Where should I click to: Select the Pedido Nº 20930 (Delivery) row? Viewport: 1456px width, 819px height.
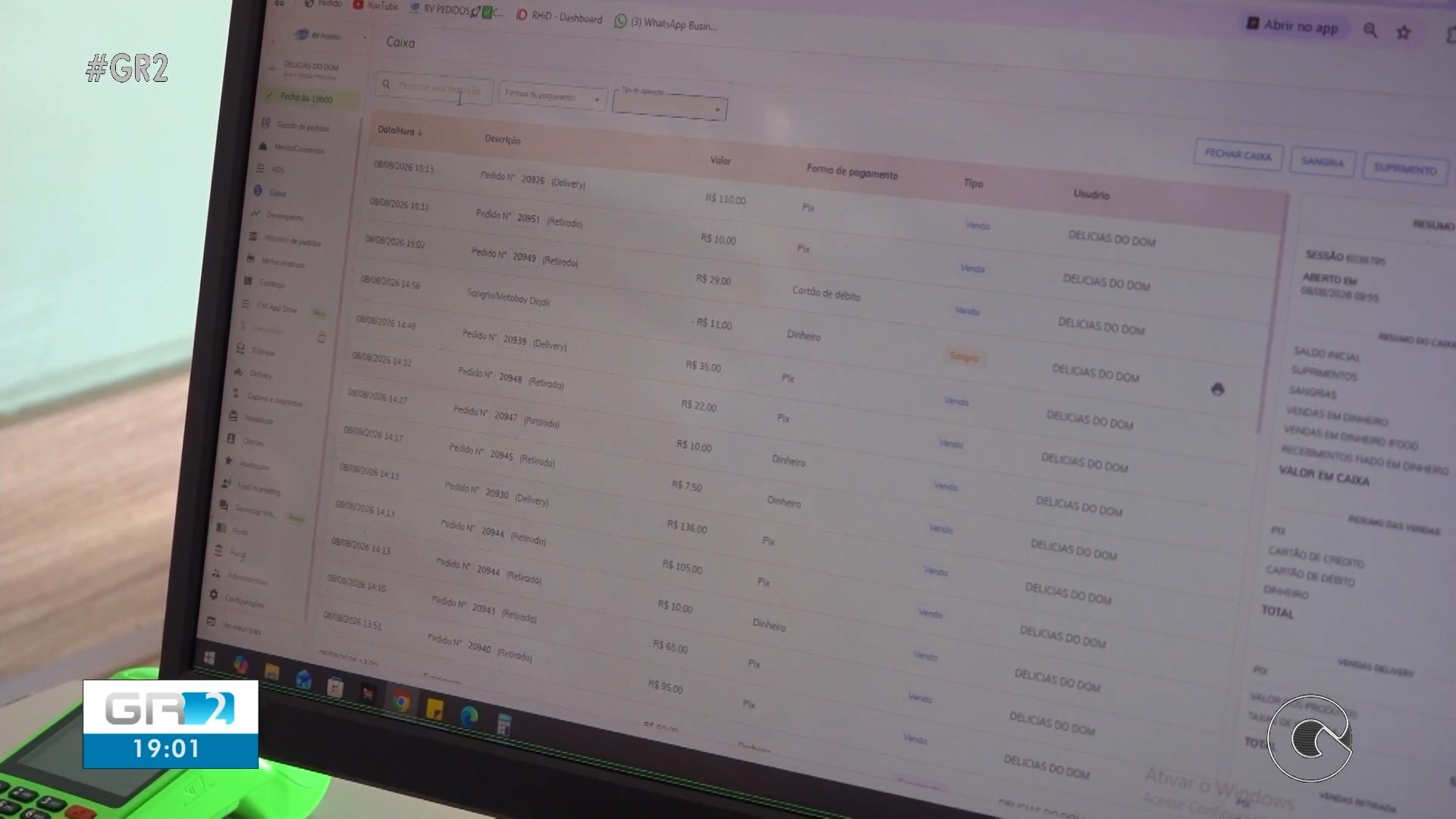[497, 494]
